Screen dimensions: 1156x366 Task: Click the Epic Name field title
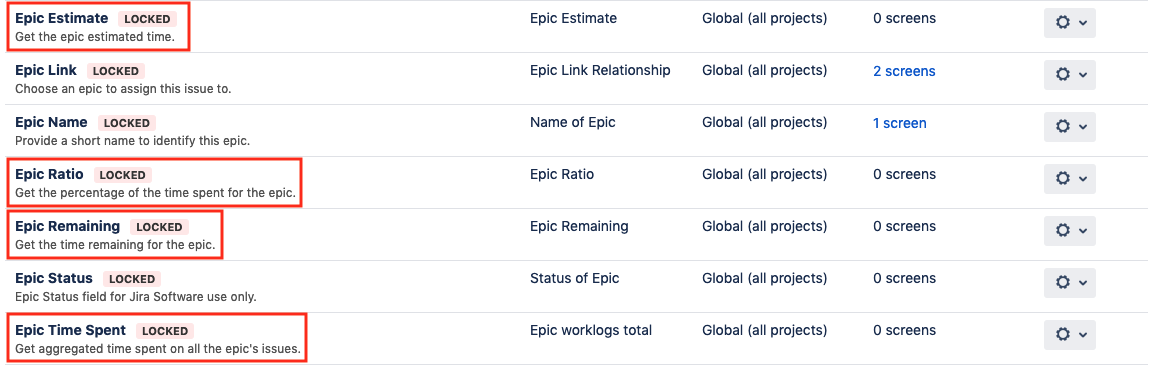pos(51,122)
